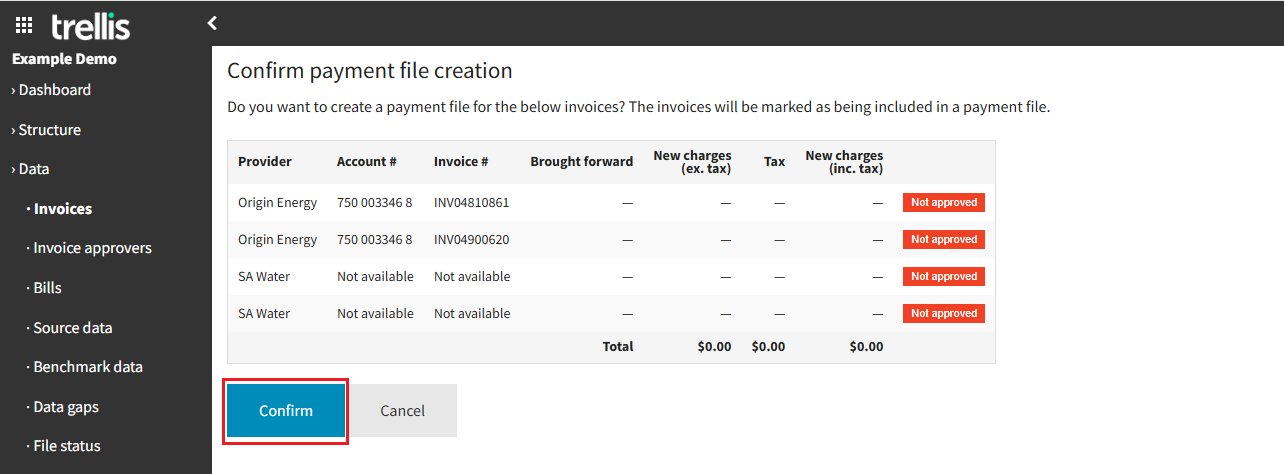Navigate to Data gaps

pyautogui.click(x=65, y=407)
